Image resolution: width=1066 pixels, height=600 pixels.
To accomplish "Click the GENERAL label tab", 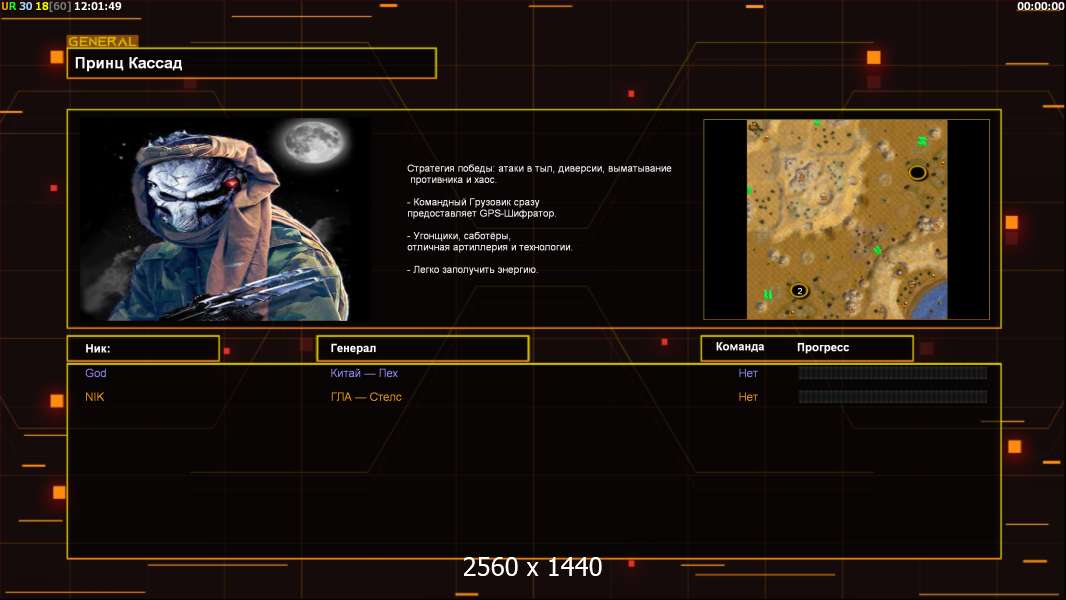I will pos(103,41).
